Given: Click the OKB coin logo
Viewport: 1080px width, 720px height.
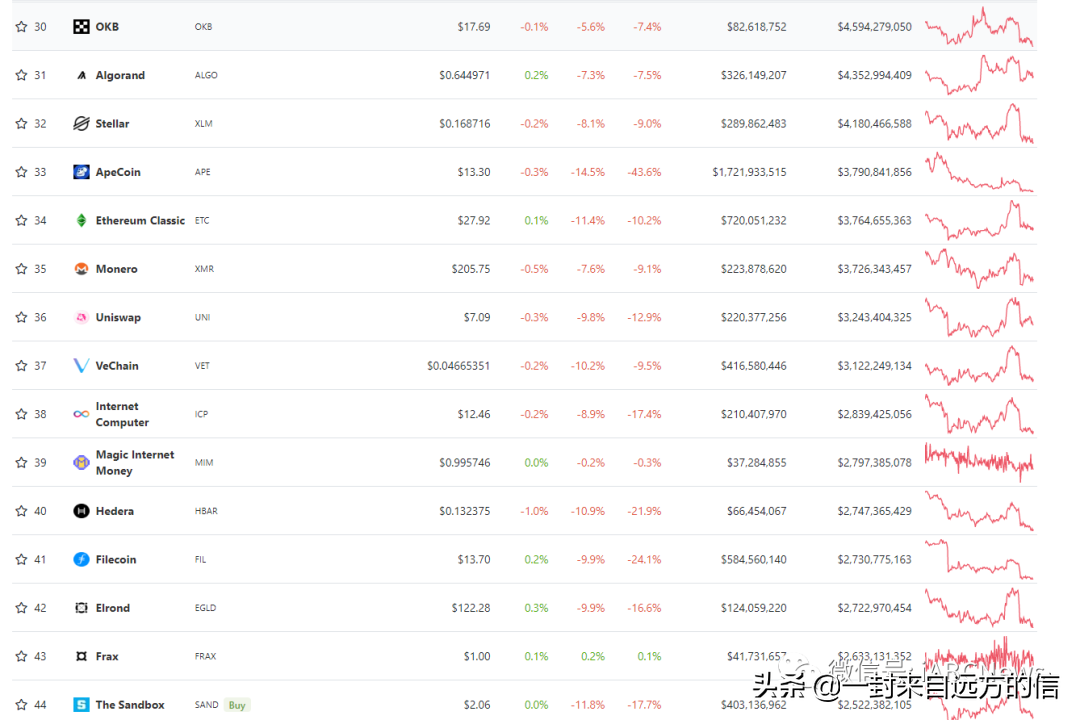Looking at the screenshot, I should coord(80,27).
